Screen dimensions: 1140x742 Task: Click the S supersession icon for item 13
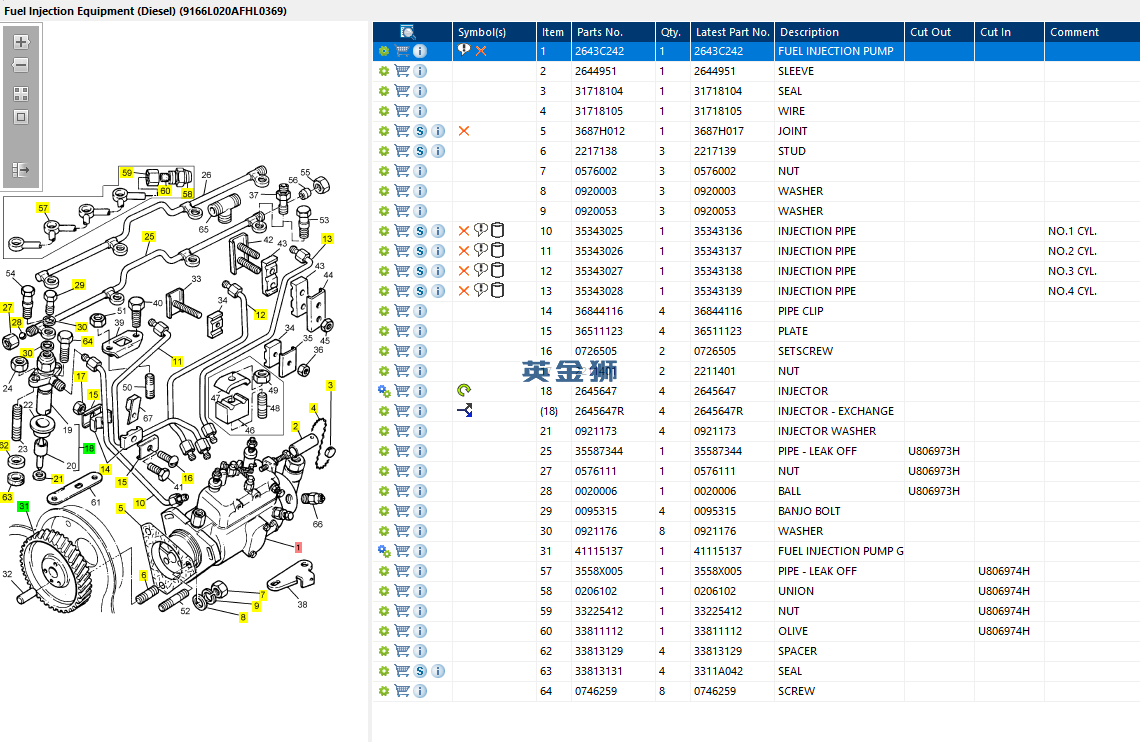[x=420, y=291]
